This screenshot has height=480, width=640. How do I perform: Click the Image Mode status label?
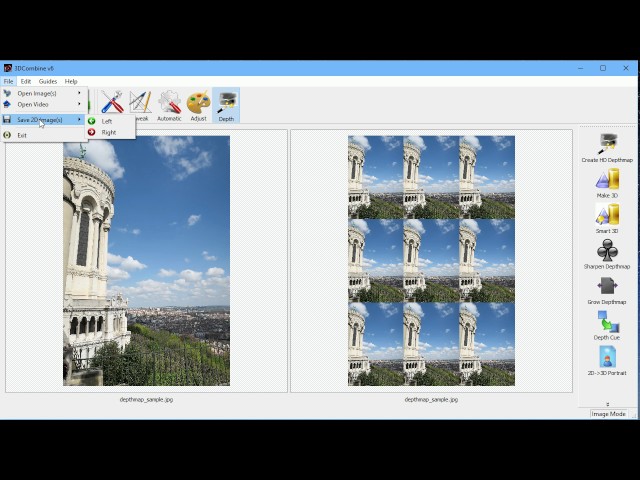(609, 414)
